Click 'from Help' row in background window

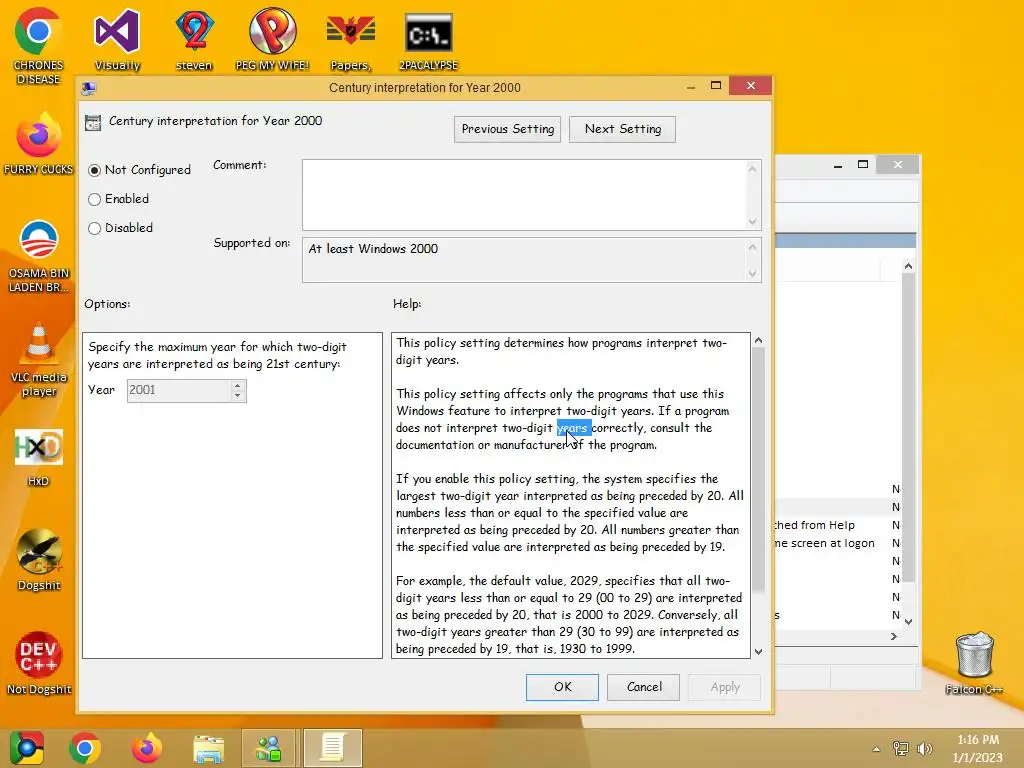click(x=815, y=525)
